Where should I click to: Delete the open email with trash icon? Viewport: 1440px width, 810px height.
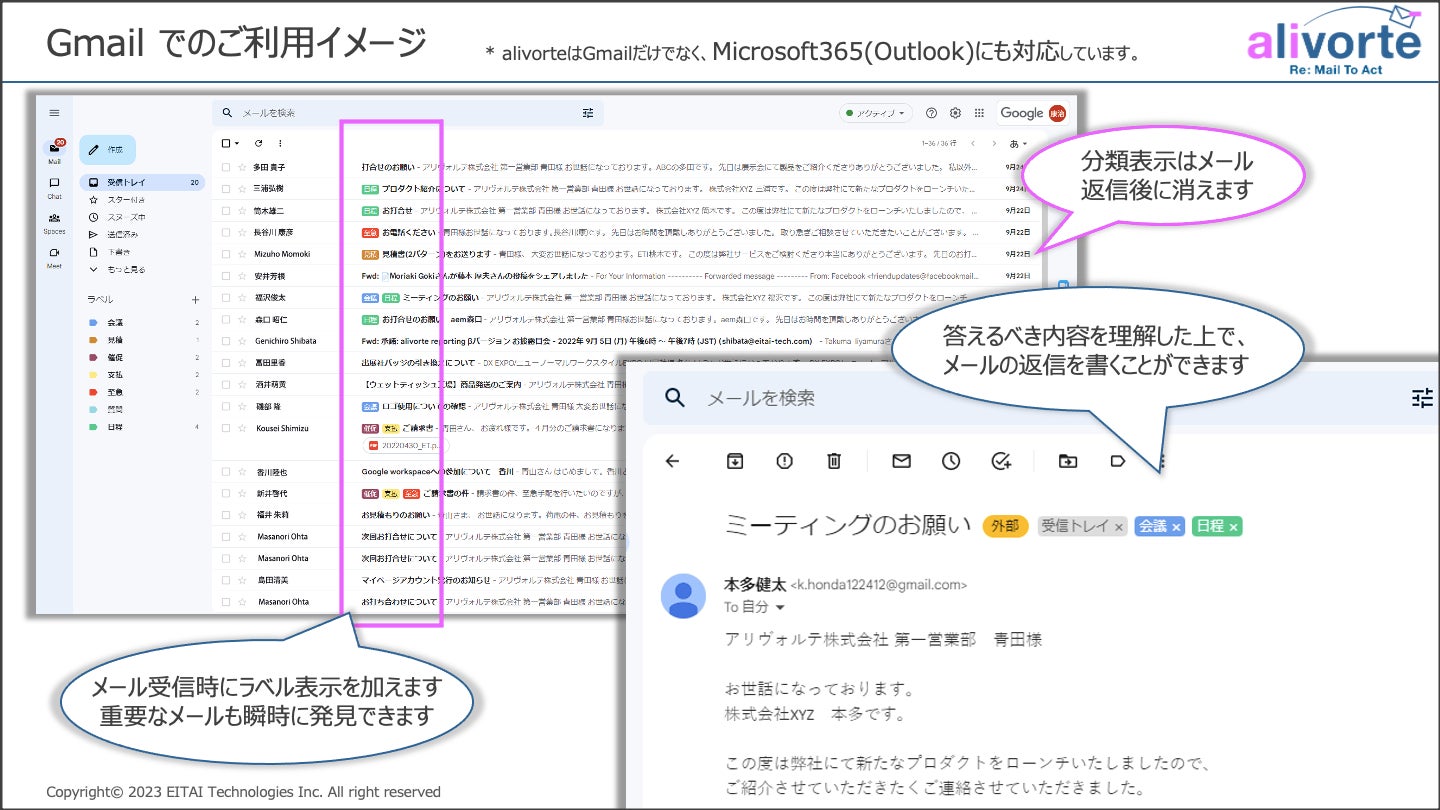tap(834, 461)
